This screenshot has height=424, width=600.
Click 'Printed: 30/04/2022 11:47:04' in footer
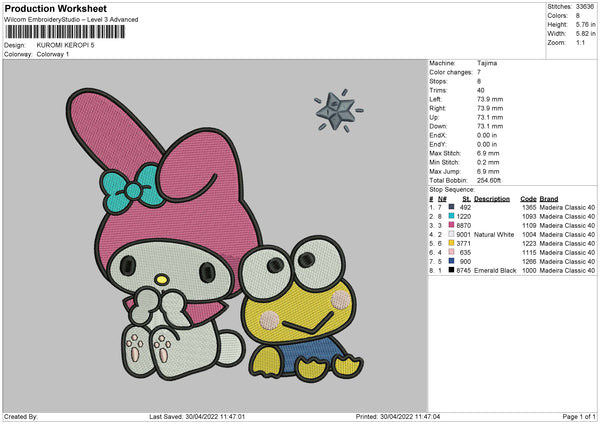(x=398, y=417)
